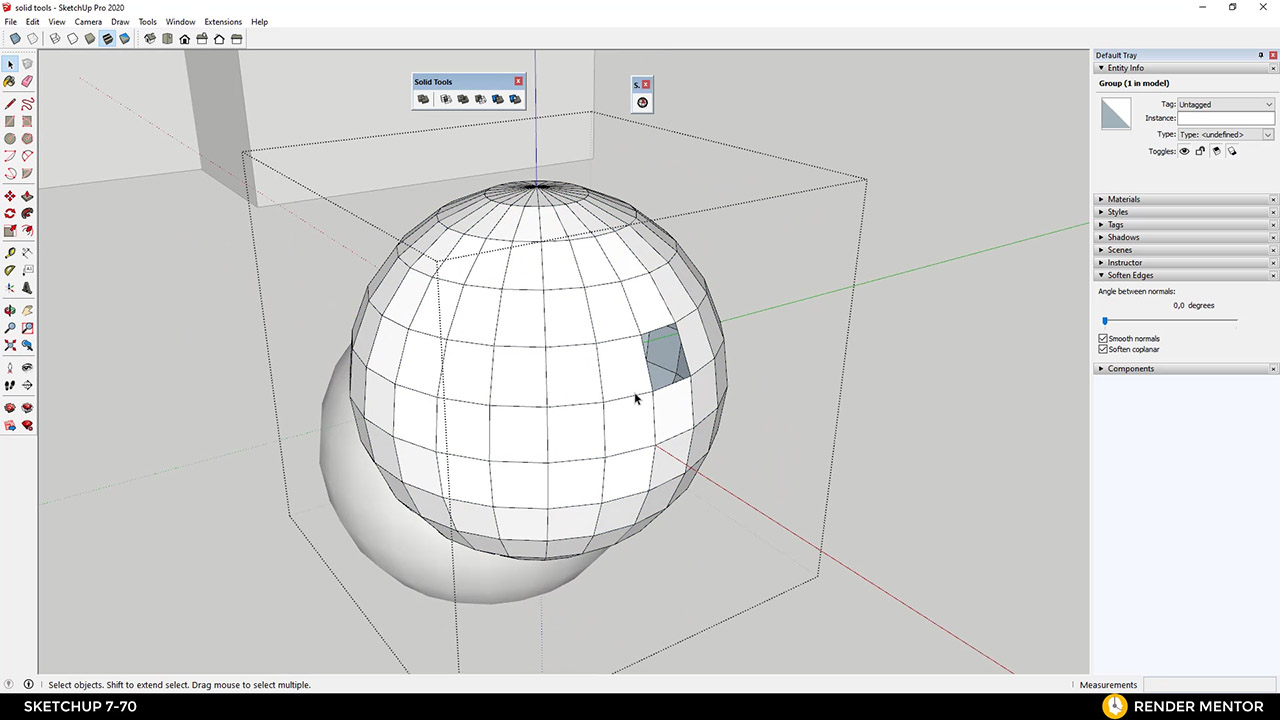This screenshot has width=1280, height=720.
Task: Open the Select arrow tool
Action: pos(10,64)
